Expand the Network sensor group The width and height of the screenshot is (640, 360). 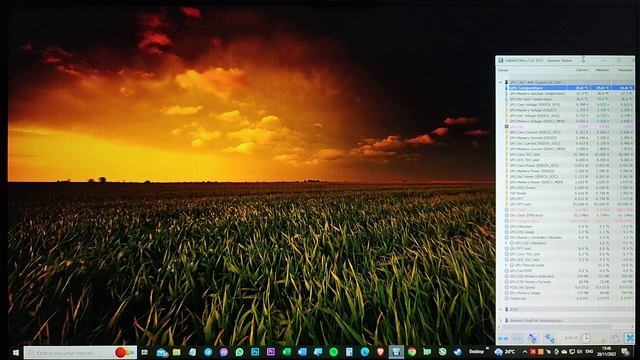501,320
